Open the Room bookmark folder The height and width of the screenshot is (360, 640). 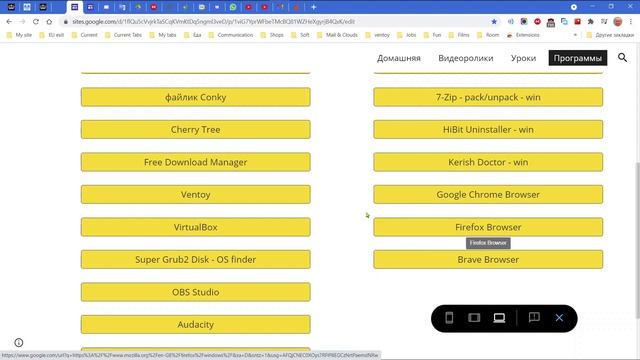click(488, 35)
